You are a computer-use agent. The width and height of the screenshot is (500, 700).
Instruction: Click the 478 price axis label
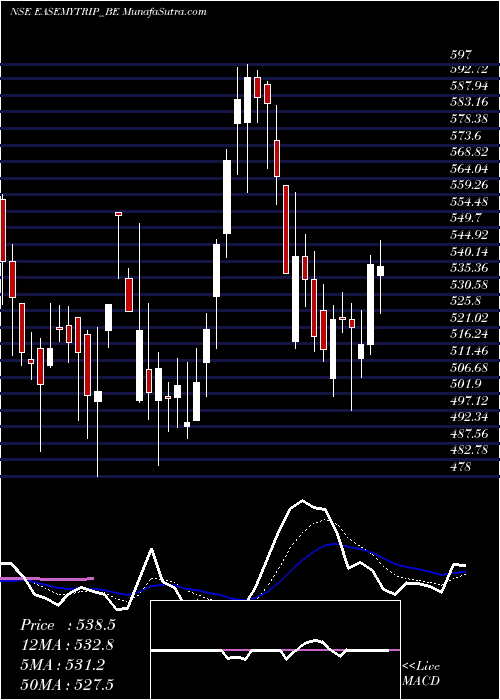click(461, 467)
